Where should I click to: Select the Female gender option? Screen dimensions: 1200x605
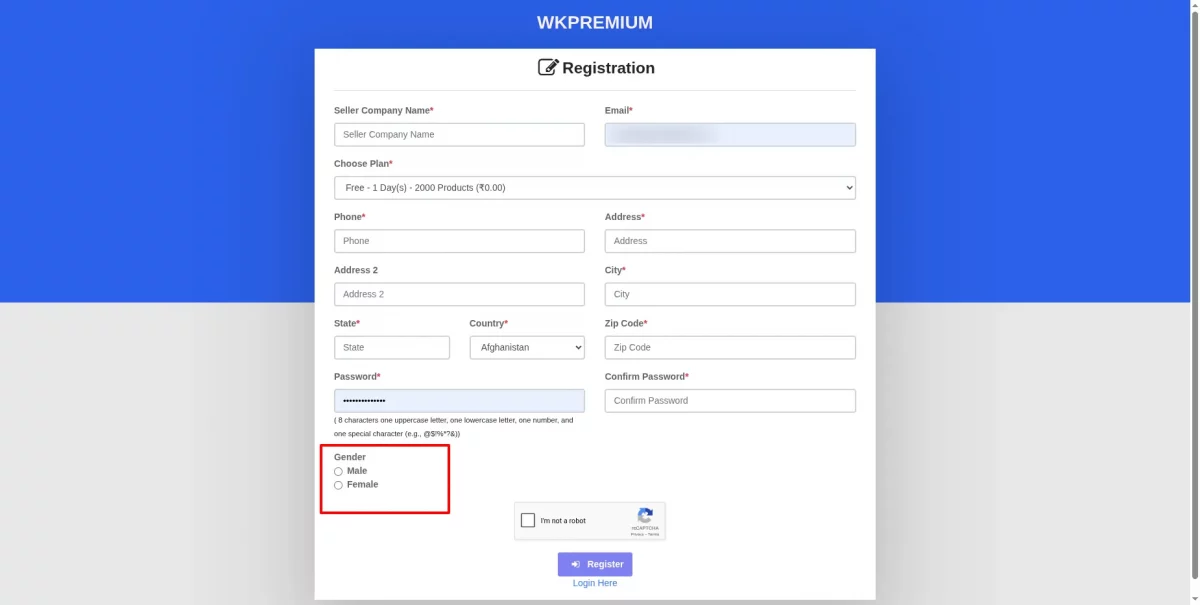(338, 485)
